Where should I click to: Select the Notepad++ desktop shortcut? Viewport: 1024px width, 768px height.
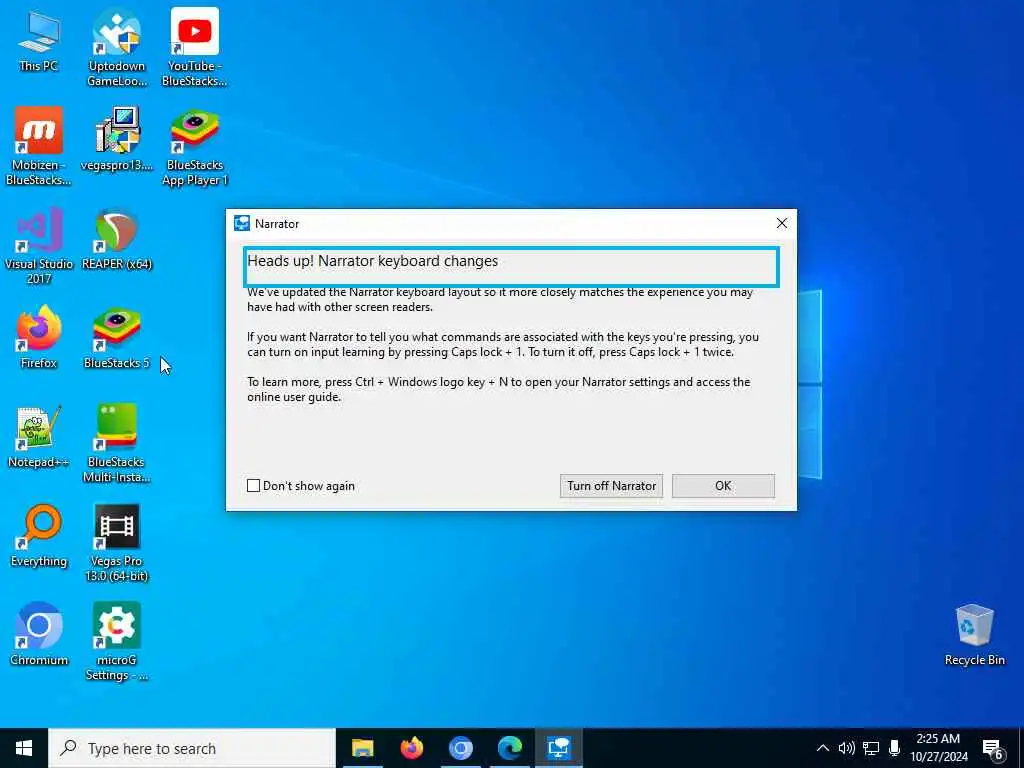(x=39, y=436)
